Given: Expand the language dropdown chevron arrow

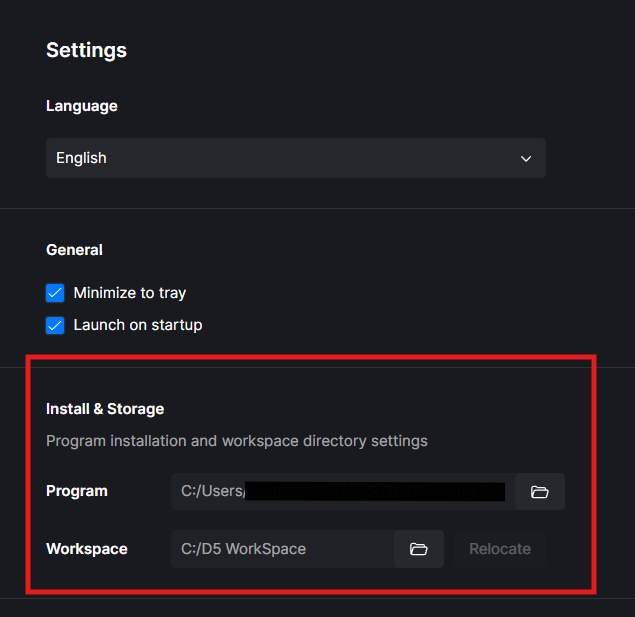Looking at the screenshot, I should [526, 158].
